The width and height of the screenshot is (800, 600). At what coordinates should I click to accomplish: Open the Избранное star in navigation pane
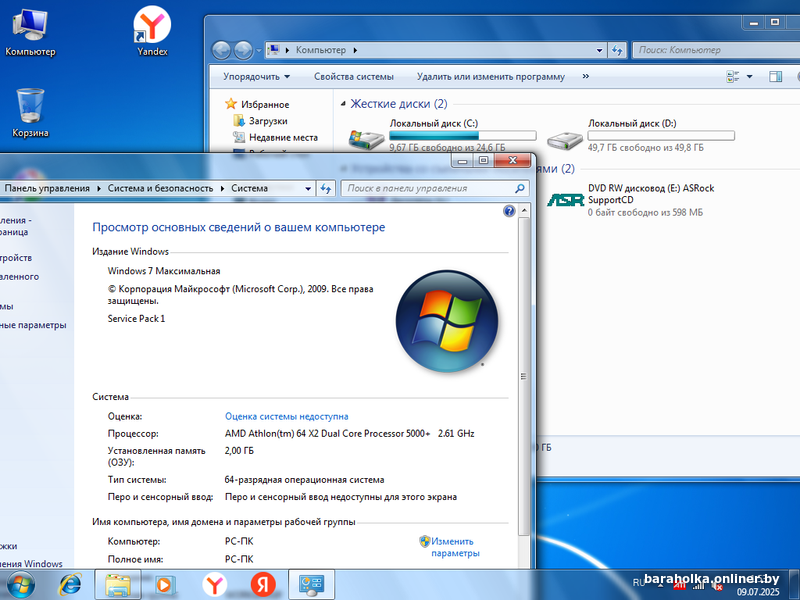pos(231,104)
